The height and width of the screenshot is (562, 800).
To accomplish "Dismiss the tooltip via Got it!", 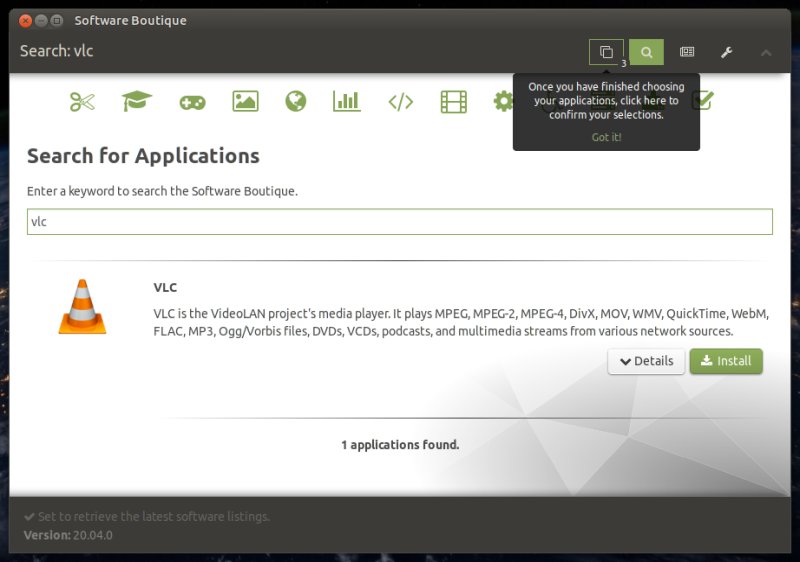I will 606,137.
